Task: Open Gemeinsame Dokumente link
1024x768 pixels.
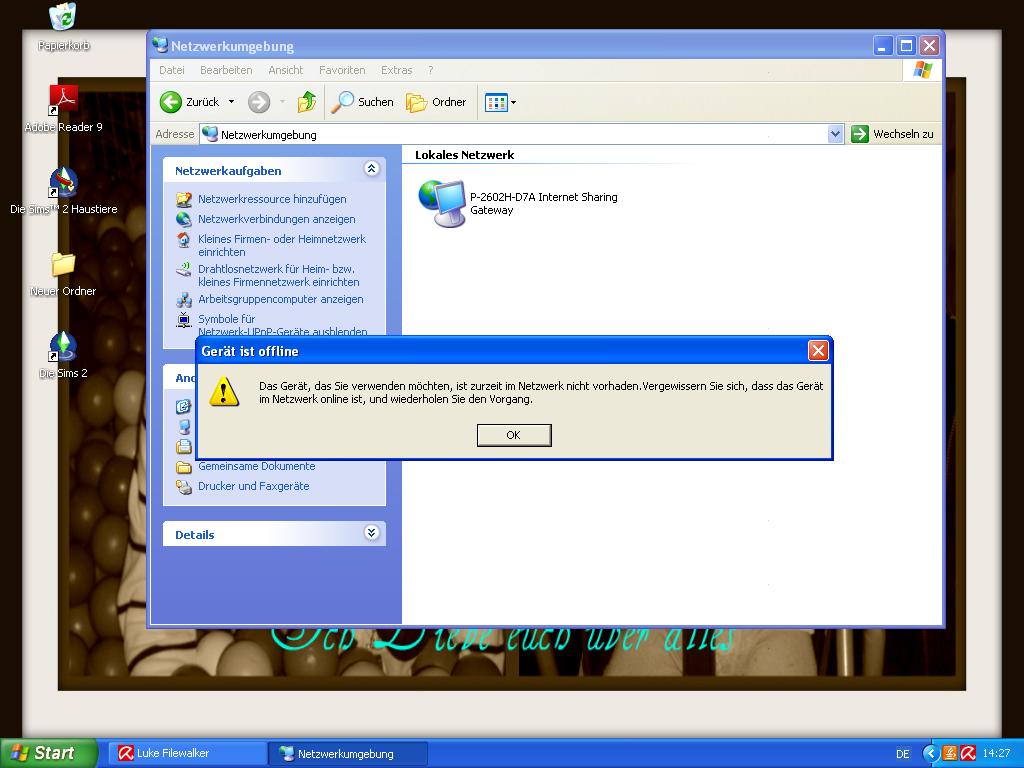Action: pos(257,466)
